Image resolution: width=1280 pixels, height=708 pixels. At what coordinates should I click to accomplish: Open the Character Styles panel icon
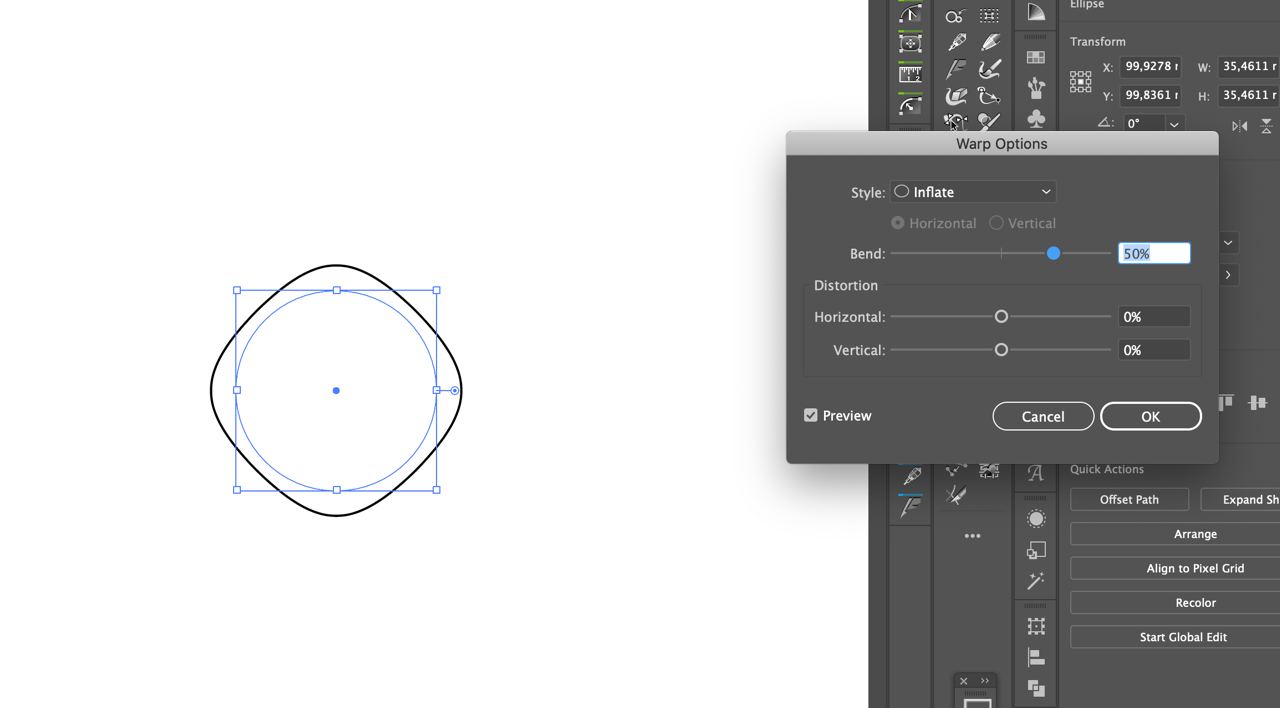[1036, 473]
